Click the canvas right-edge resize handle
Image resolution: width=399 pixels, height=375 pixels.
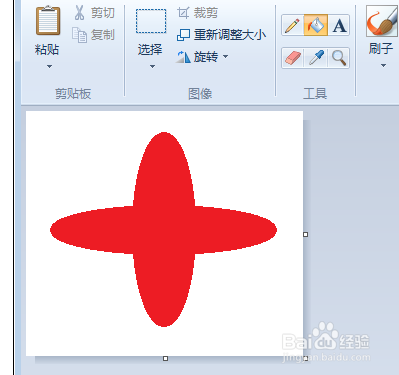coord(305,234)
